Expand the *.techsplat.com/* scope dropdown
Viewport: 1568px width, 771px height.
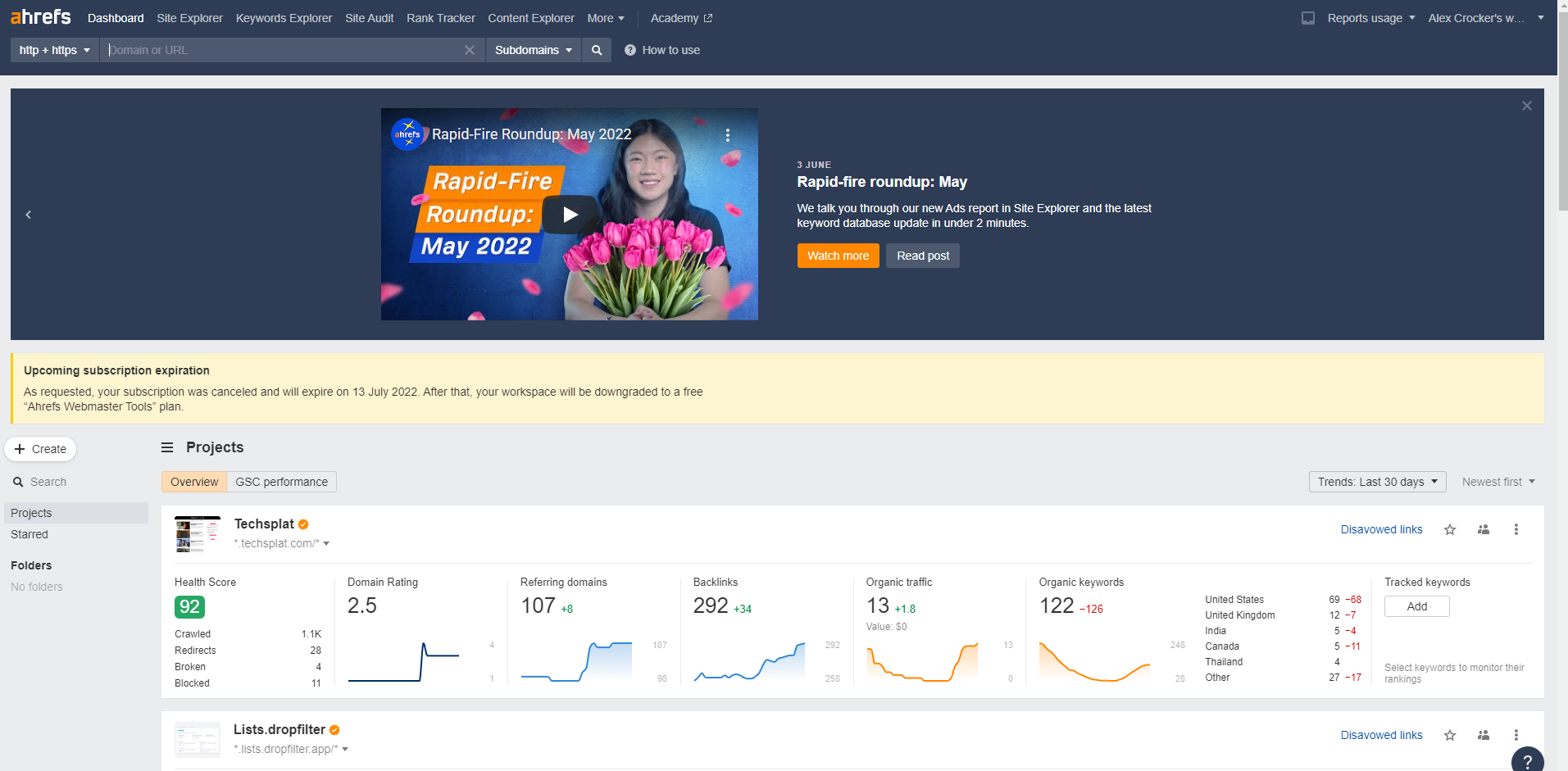(281, 543)
